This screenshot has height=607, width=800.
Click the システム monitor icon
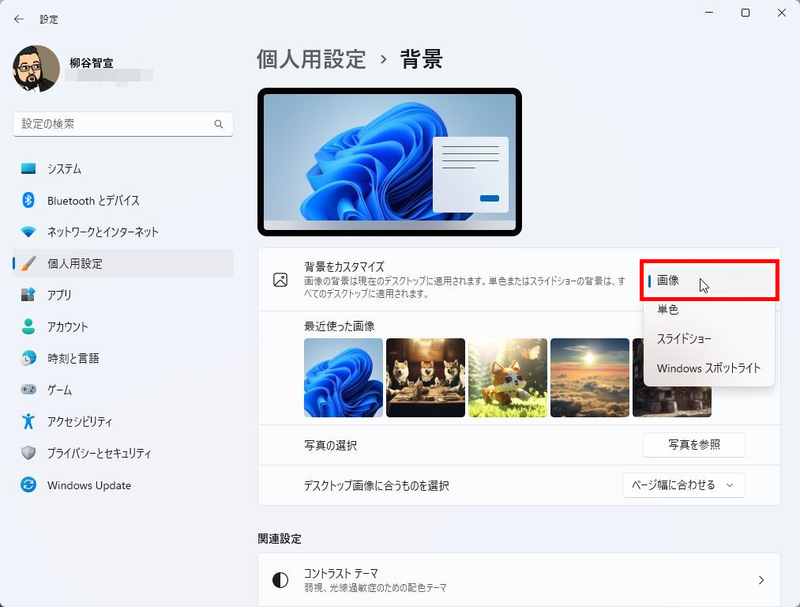[x=28, y=168]
